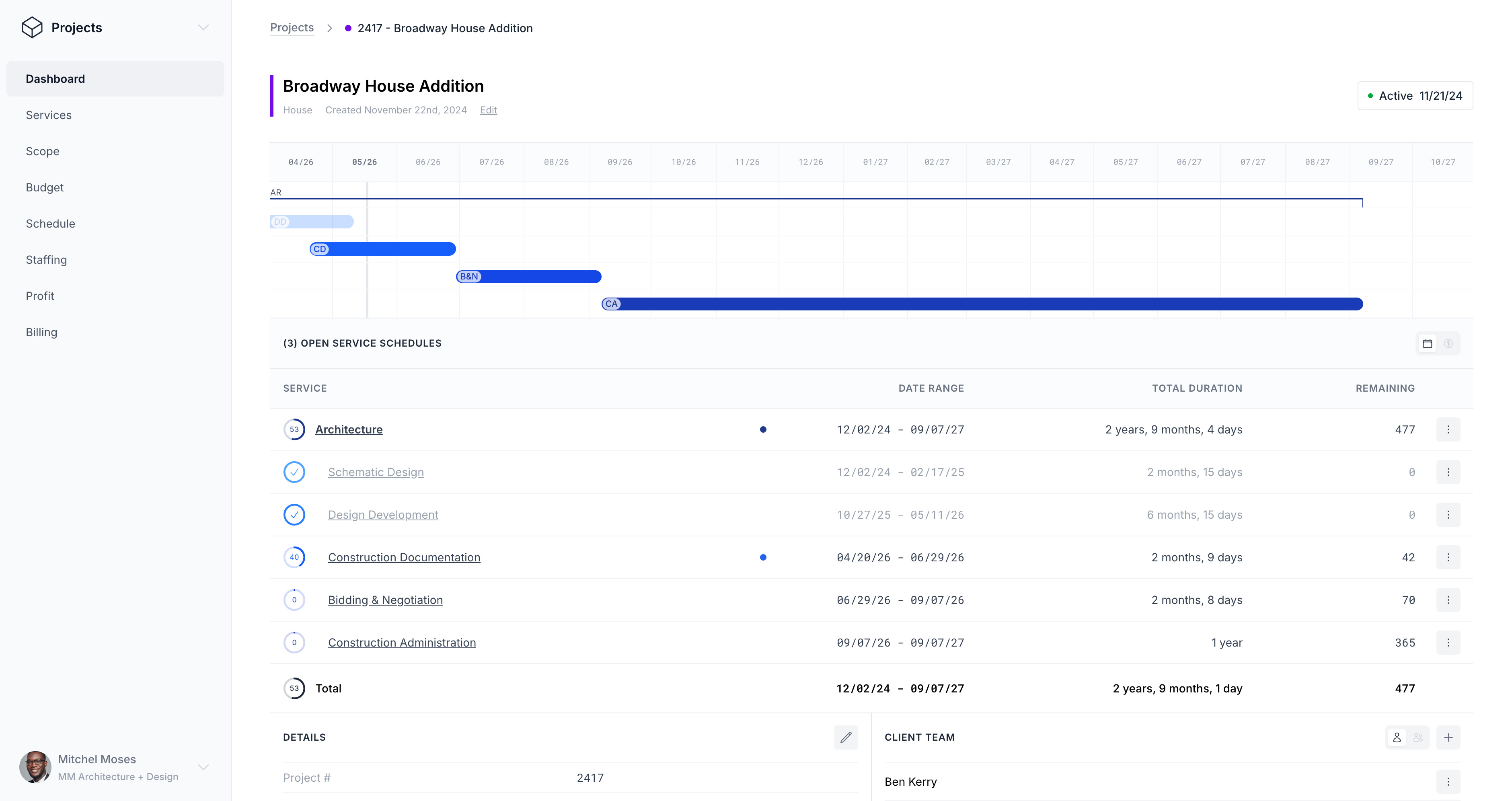Click the Schematic Design completed check icon
Viewport: 1512px width, 801px height.
(x=294, y=472)
